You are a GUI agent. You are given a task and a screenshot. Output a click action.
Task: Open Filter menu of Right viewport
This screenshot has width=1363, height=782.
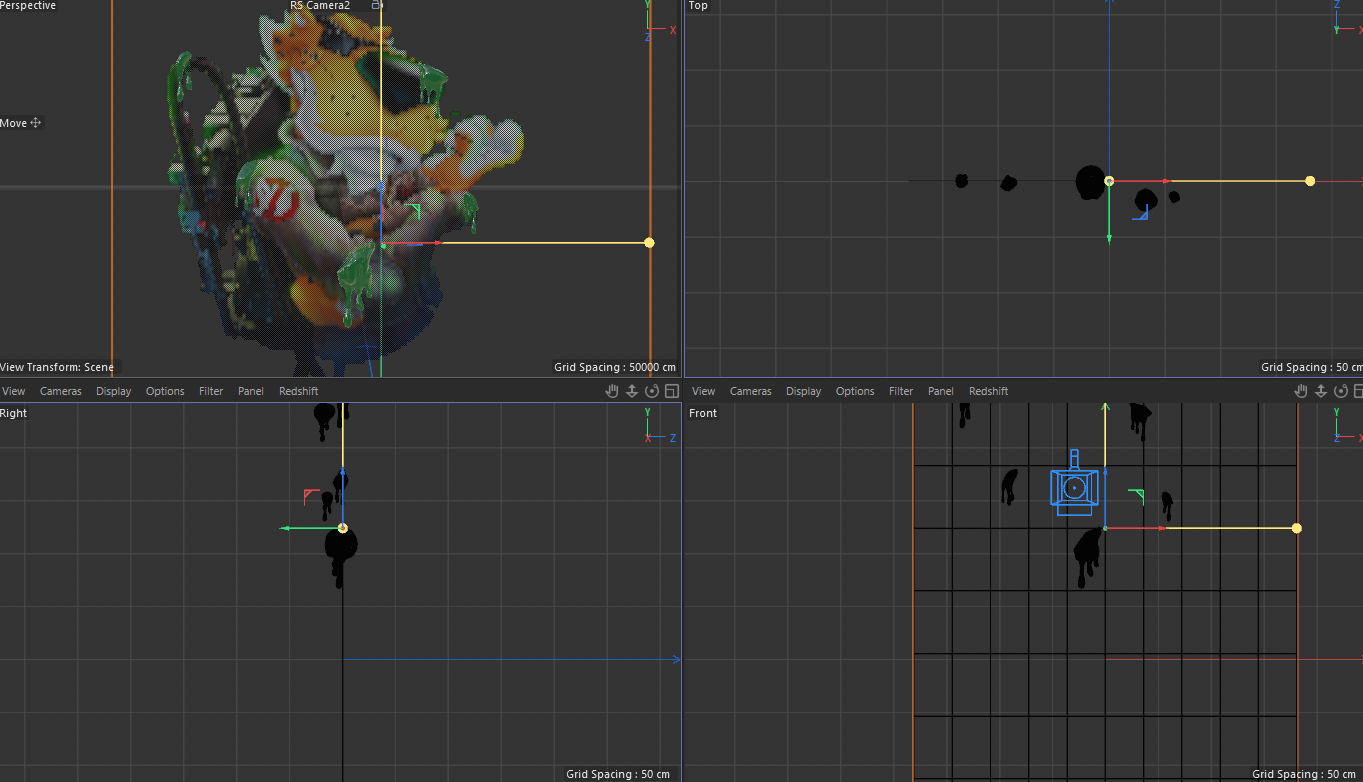pos(211,391)
